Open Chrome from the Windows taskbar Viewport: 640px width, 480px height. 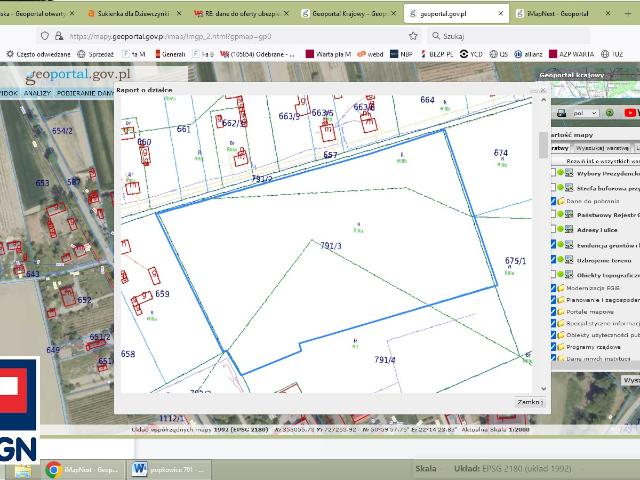pos(53,468)
